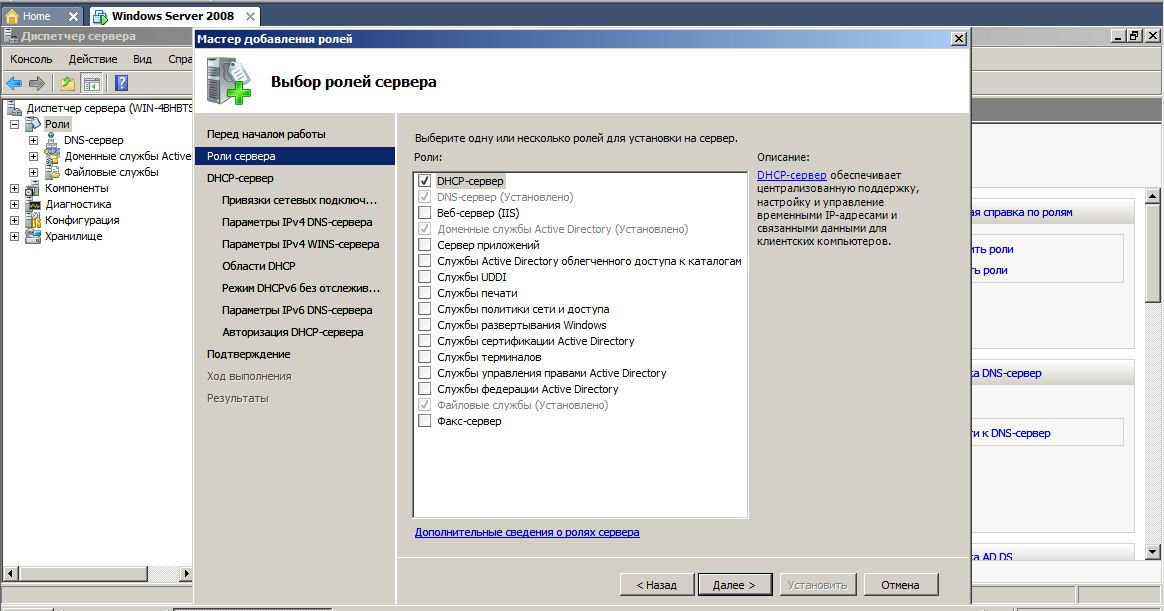Click the Windows Server 2008 tab icon

tap(100, 16)
